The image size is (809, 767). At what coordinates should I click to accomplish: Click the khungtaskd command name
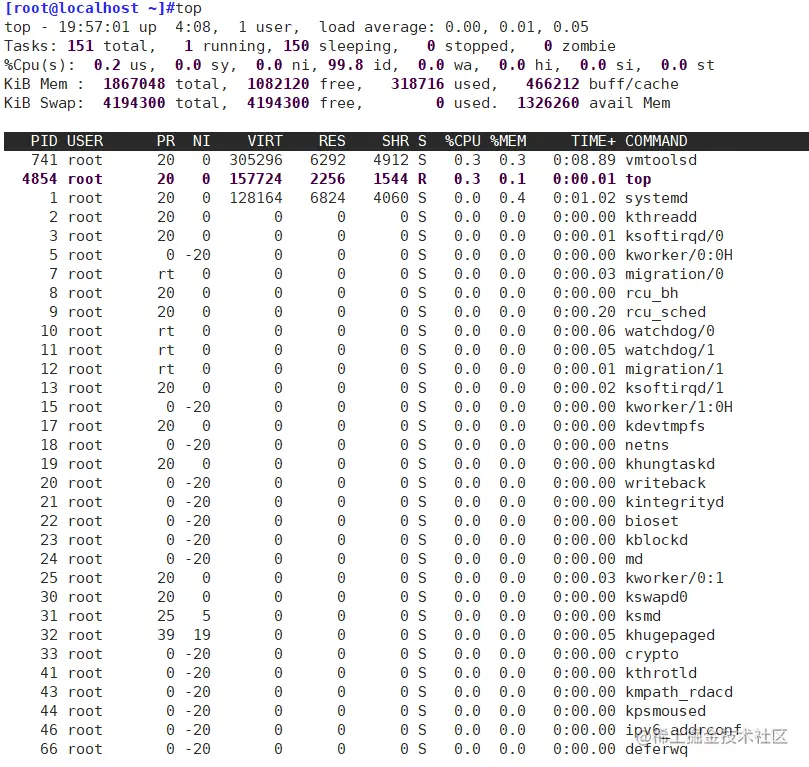pyautogui.click(x=670, y=464)
